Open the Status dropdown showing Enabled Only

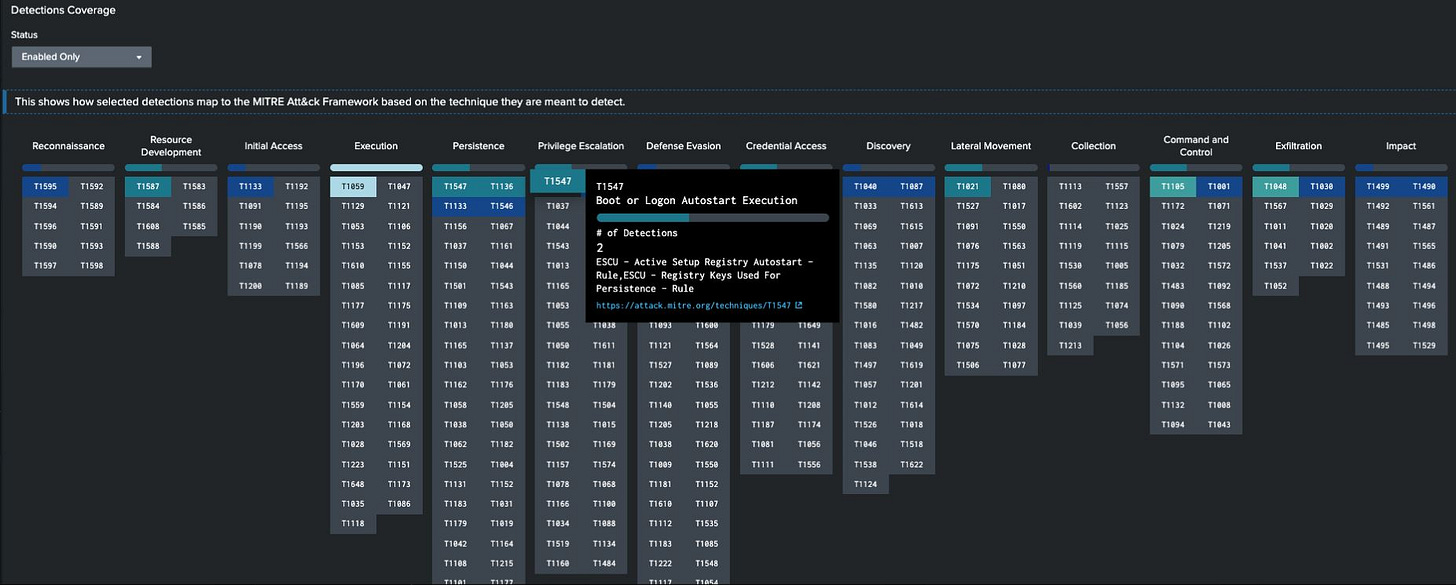(81, 57)
